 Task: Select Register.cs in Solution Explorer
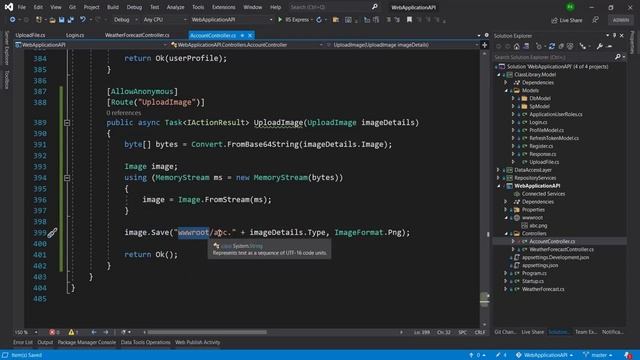tap(541, 146)
